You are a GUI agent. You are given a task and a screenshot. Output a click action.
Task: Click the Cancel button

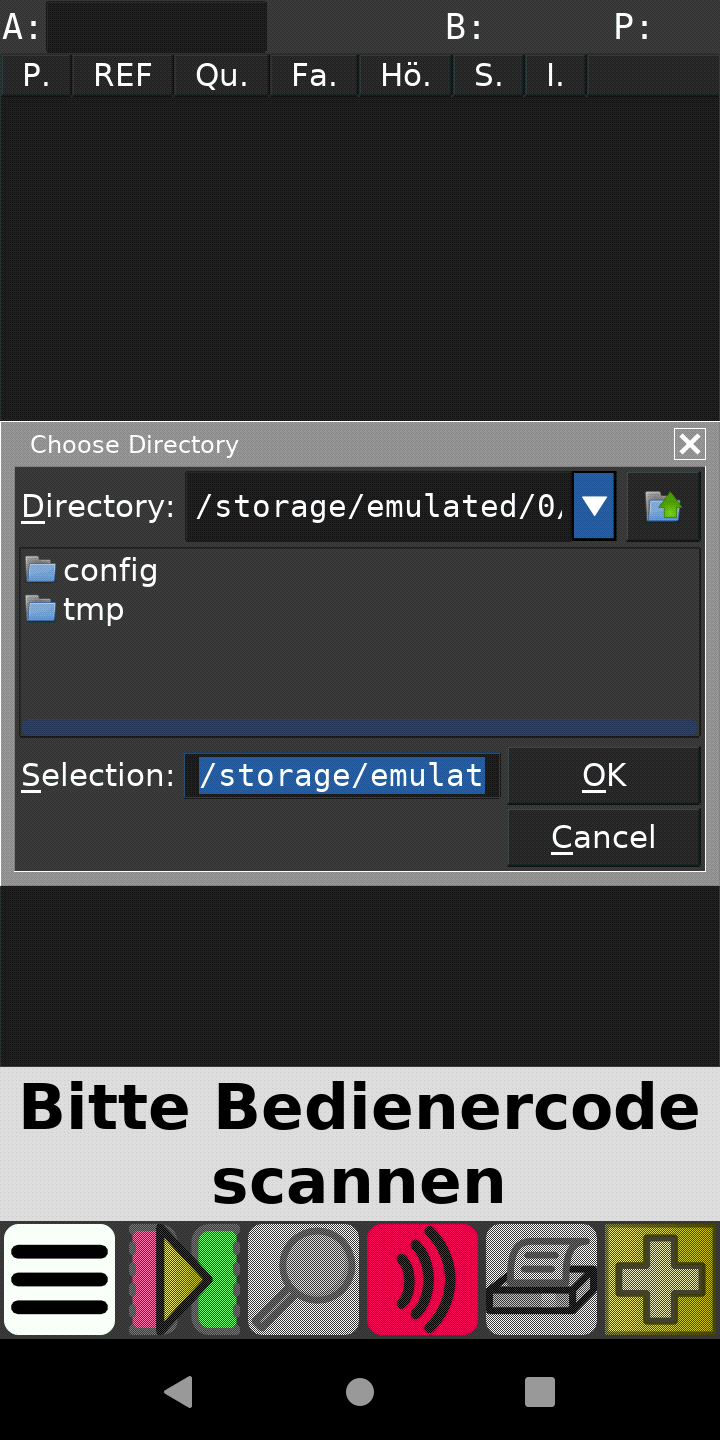coord(604,837)
